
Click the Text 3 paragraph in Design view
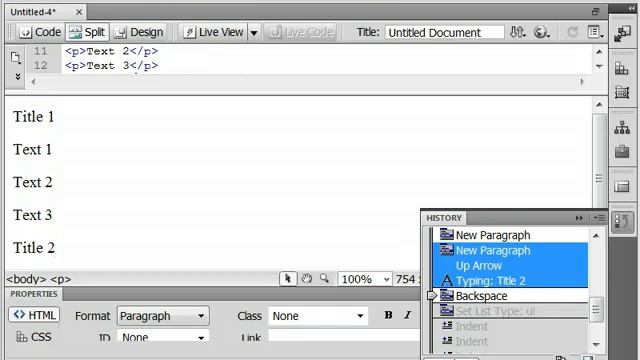(33, 215)
